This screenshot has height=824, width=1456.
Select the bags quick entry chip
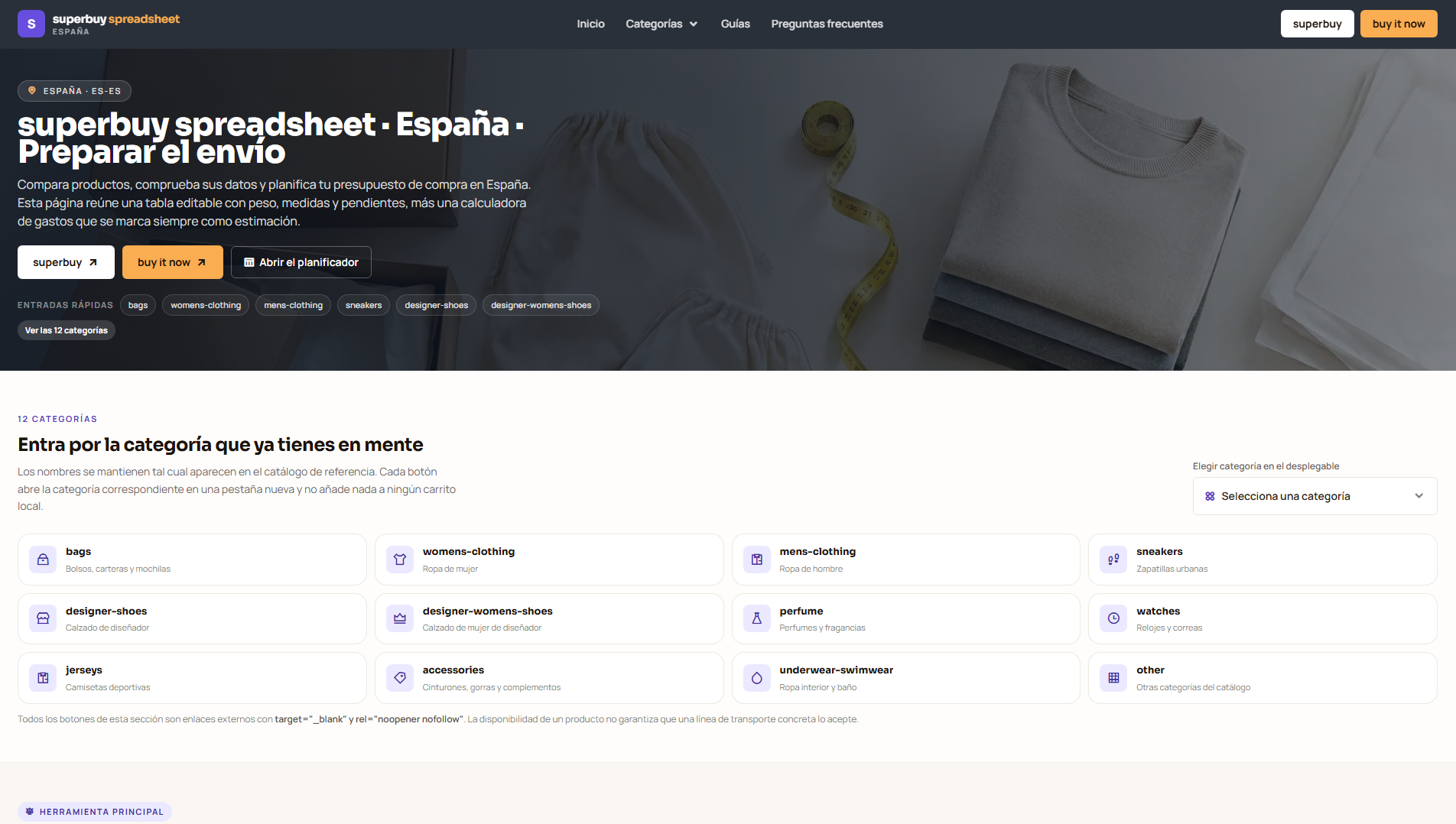(x=138, y=305)
